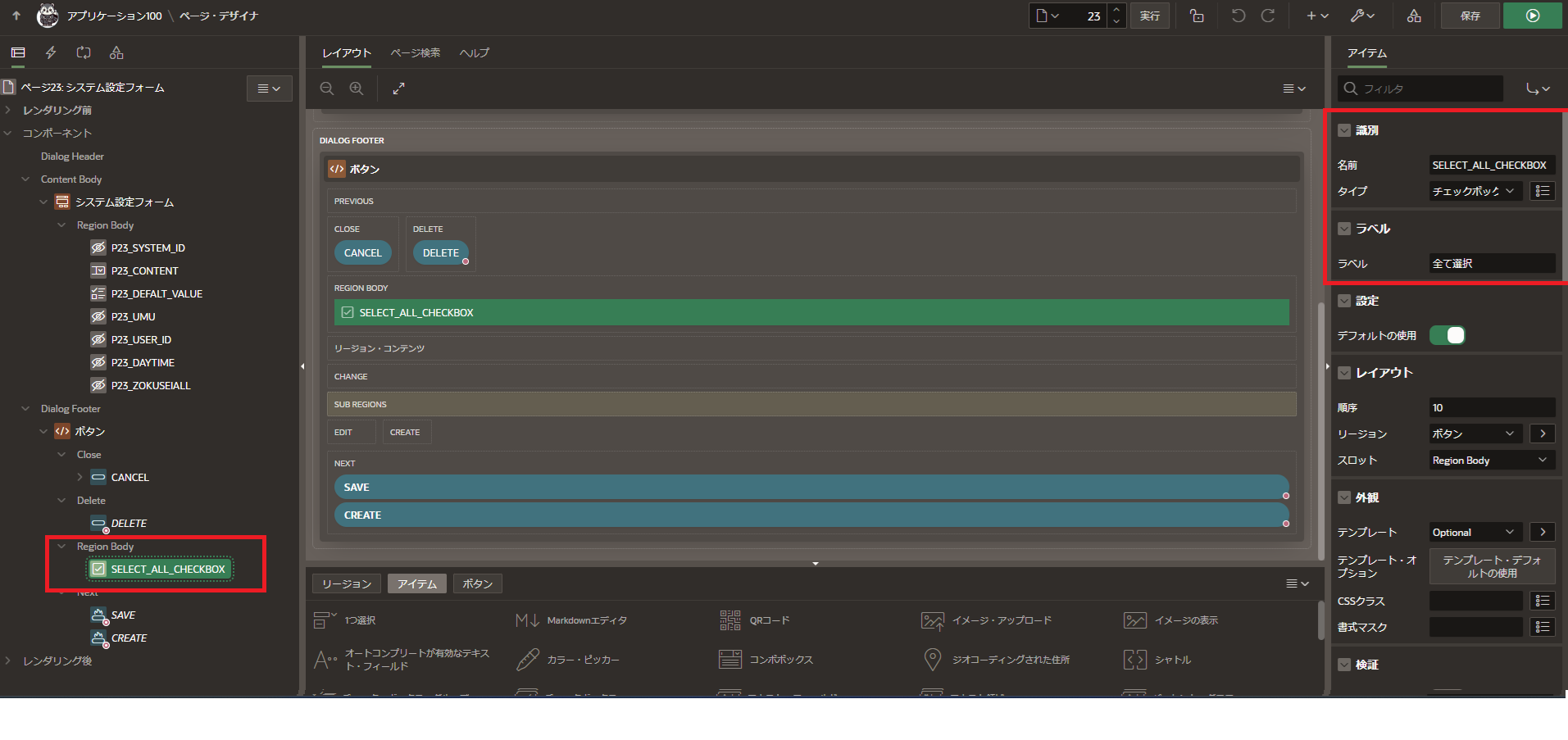Zoom out the layout view

[327, 89]
